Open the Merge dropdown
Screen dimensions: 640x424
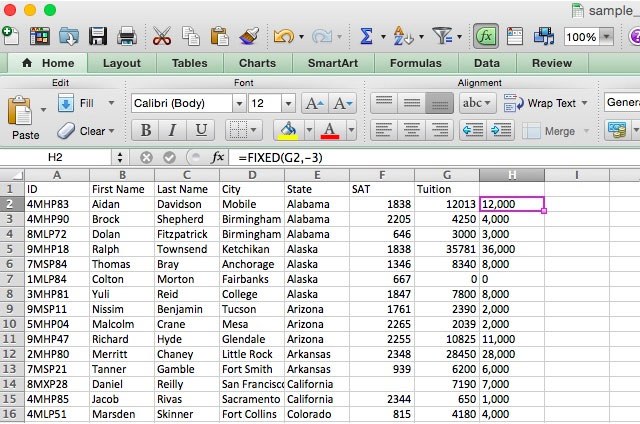click(x=587, y=131)
